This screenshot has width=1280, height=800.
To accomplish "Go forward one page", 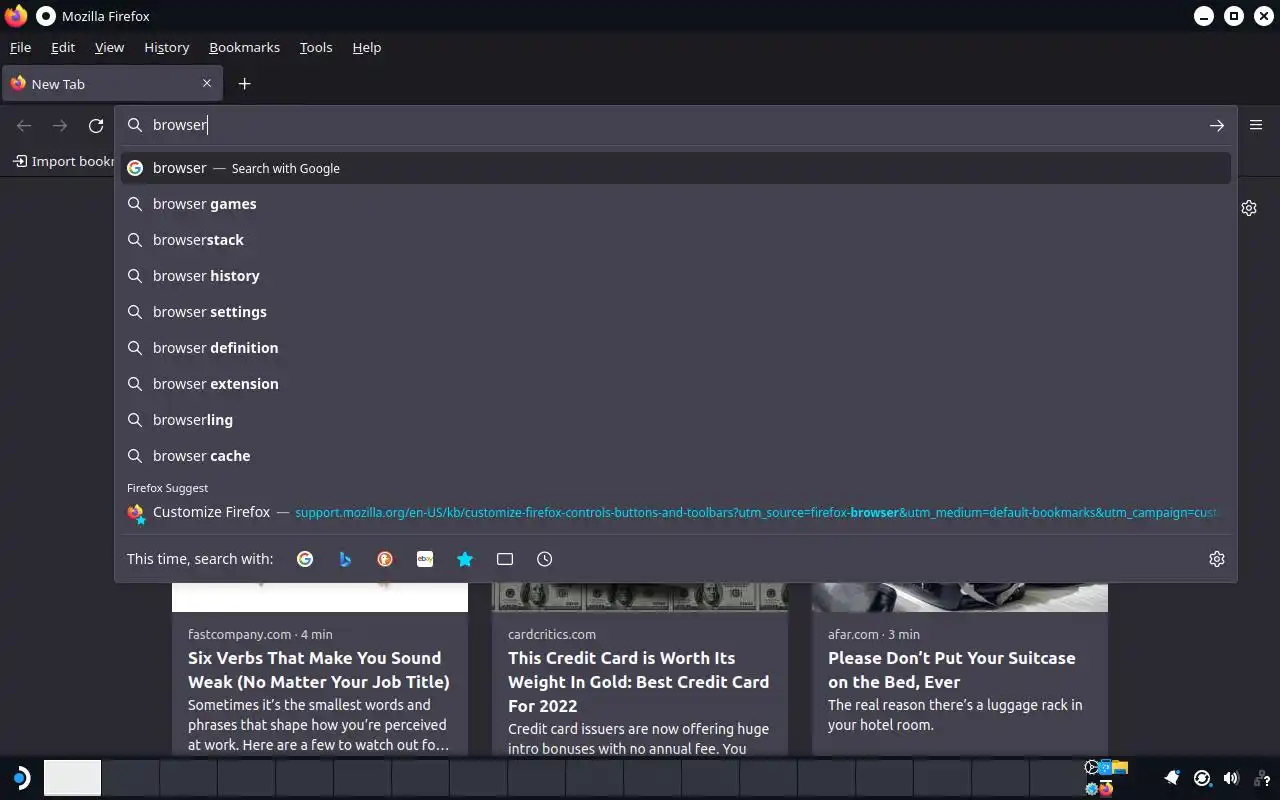I will (60, 125).
